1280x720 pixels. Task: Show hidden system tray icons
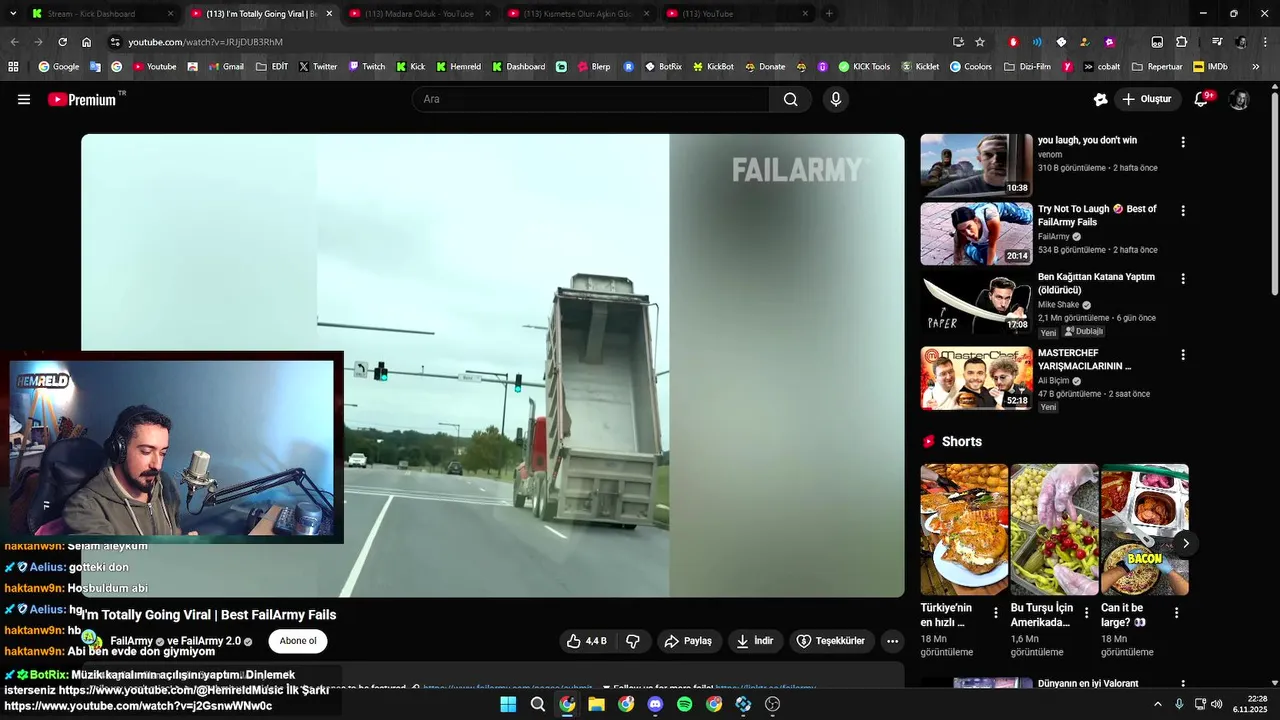[x=1158, y=704]
